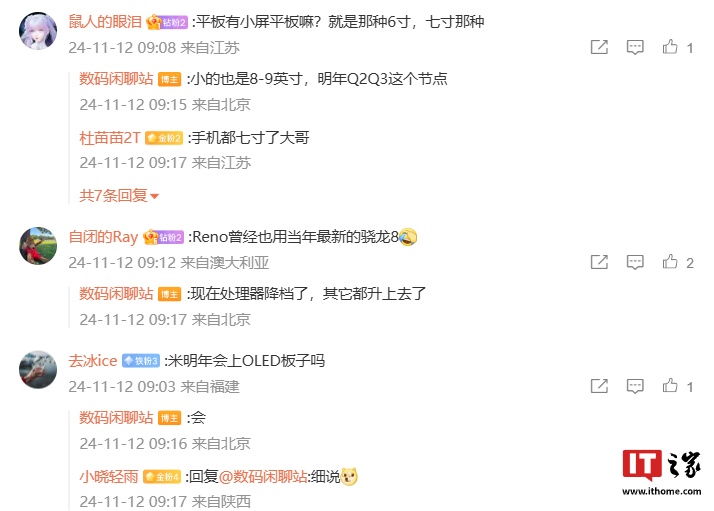The width and height of the screenshot is (714, 511).
Task: Expand the 共7条回复 replies list
Action: click(x=119, y=196)
